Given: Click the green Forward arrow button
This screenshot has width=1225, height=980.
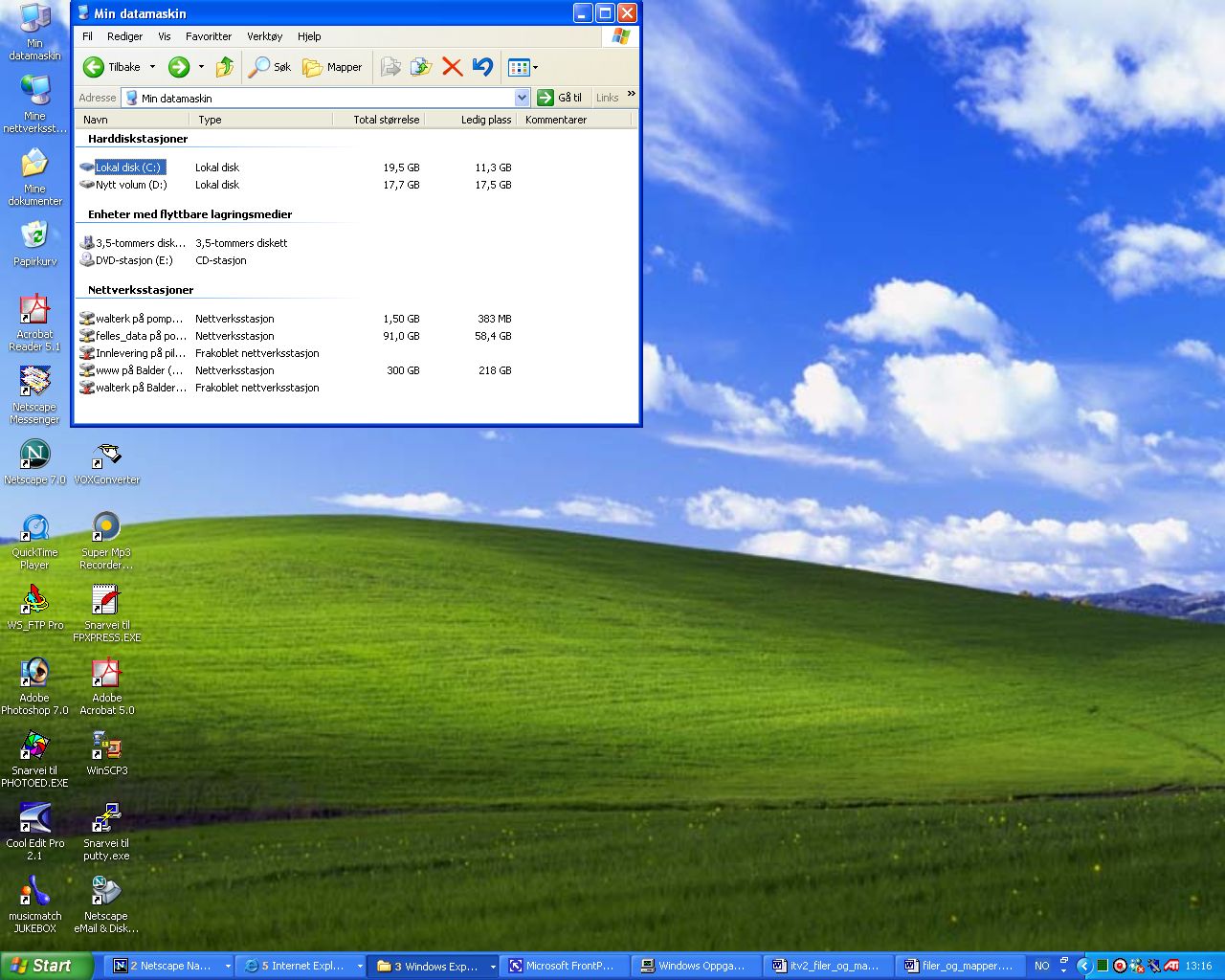Looking at the screenshot, I should (179, 67).
